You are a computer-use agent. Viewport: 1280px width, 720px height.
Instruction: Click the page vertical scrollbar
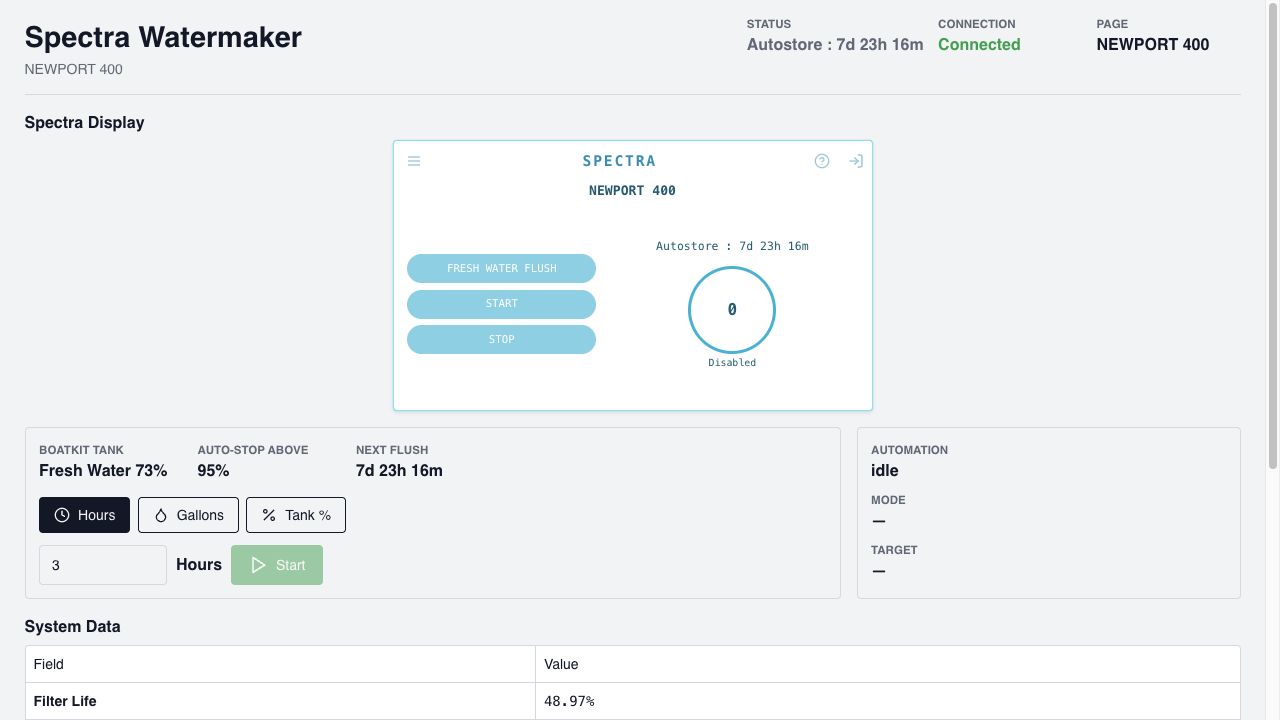[x=1273, y=235]
